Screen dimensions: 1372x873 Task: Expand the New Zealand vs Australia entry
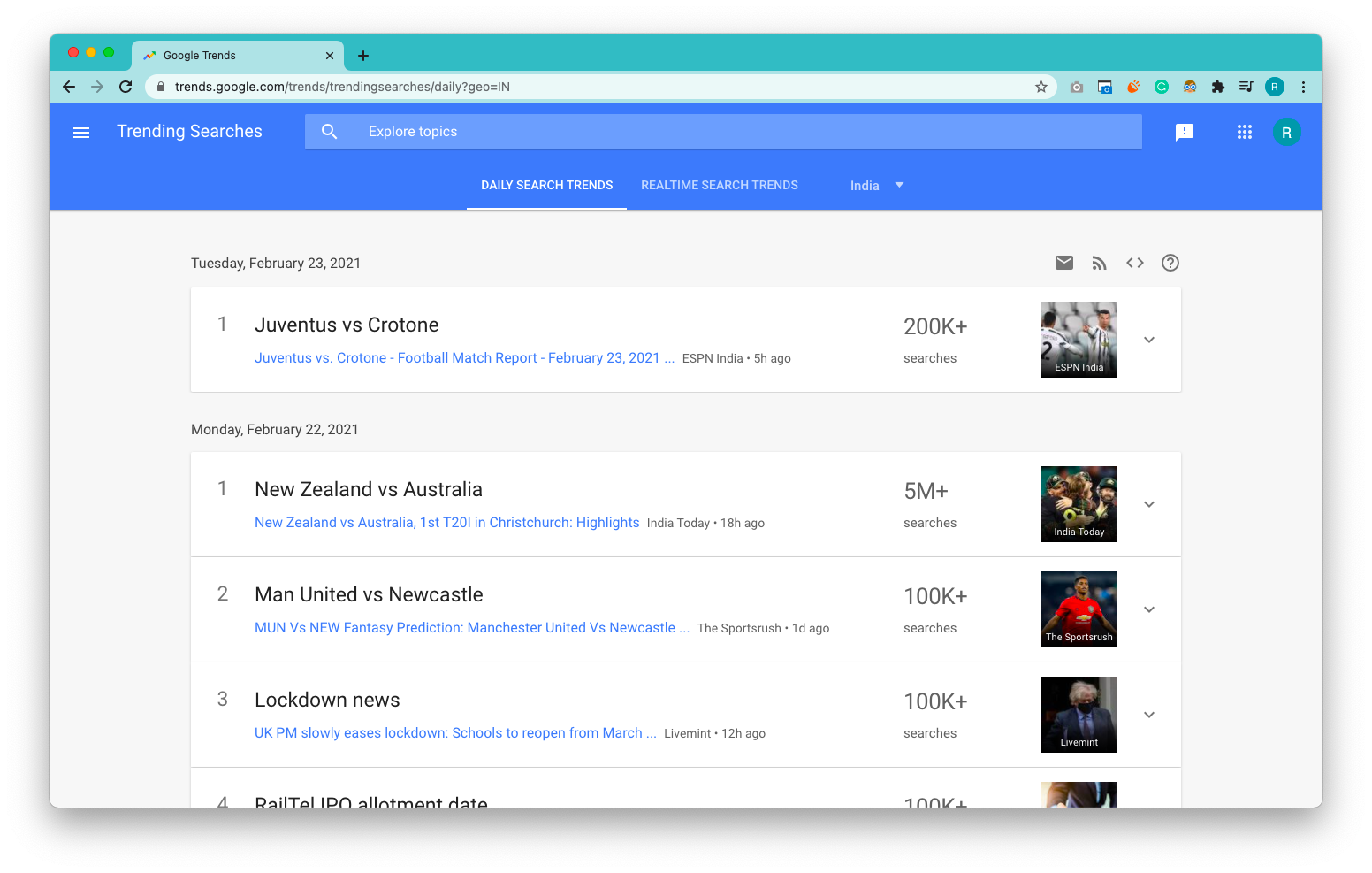[x=1149, y=504]
